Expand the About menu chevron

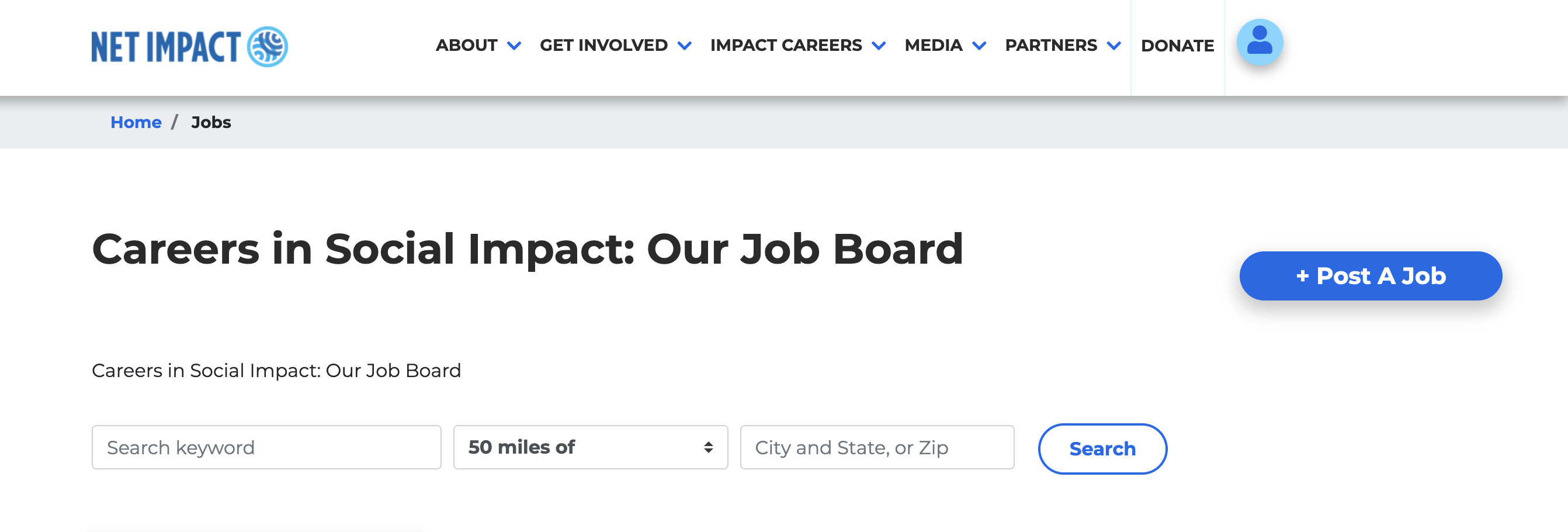514,46
